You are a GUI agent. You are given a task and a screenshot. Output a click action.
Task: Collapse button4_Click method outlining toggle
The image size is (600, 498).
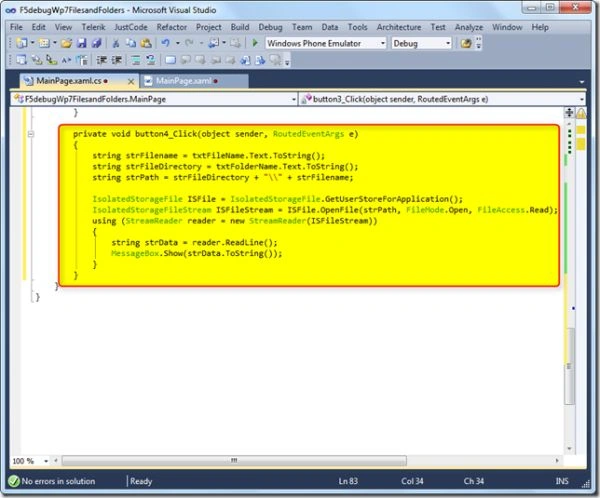click(x=31, y=134)
